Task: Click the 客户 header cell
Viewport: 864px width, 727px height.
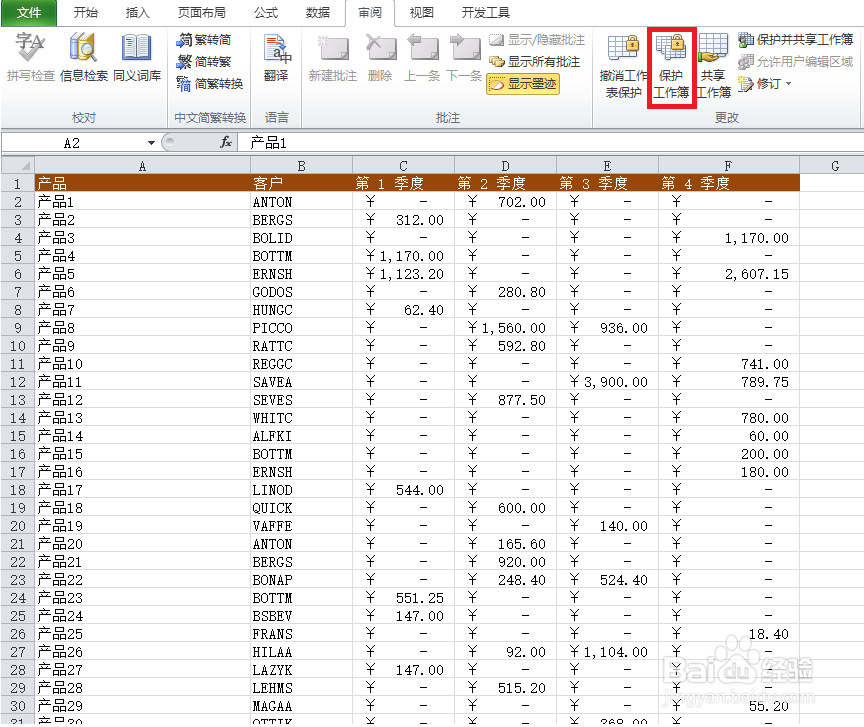Action: pos(301,184)
